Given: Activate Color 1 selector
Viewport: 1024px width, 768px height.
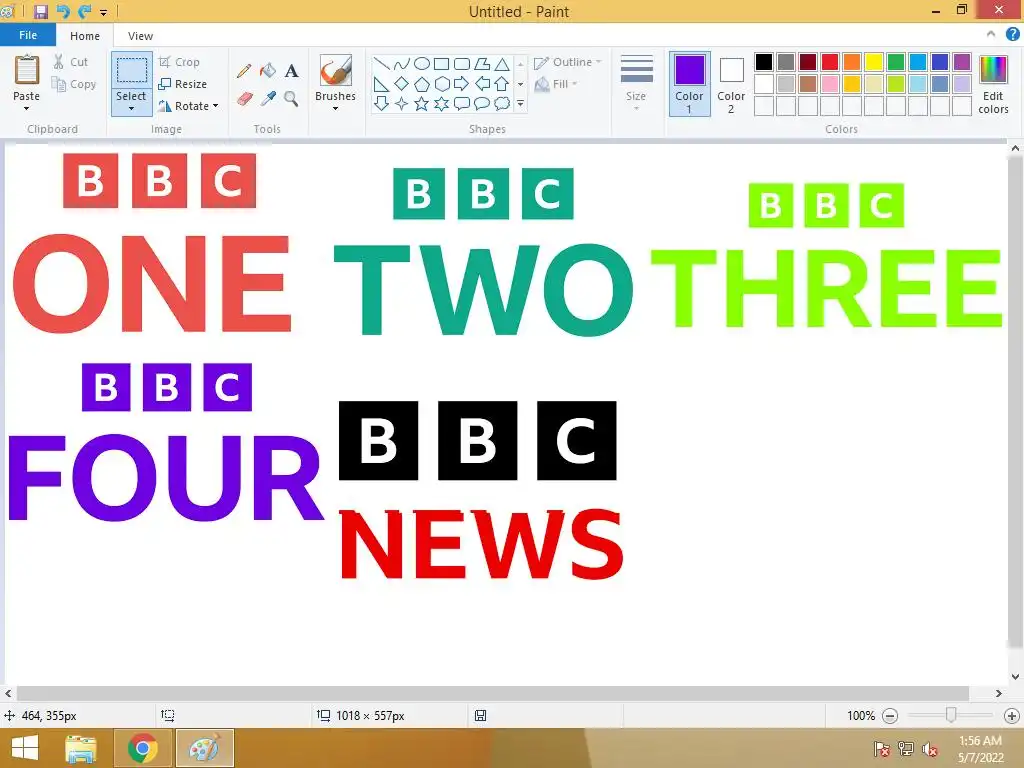Looking at the screenshot, I should coord(690,84).
